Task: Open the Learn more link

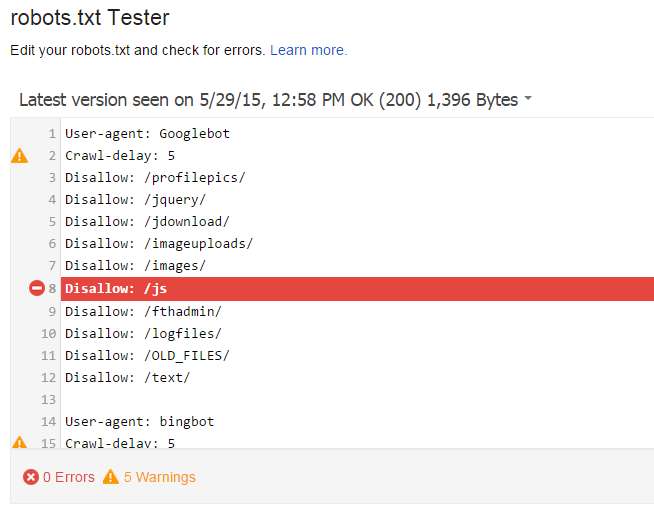Action: tap(309, 50)
